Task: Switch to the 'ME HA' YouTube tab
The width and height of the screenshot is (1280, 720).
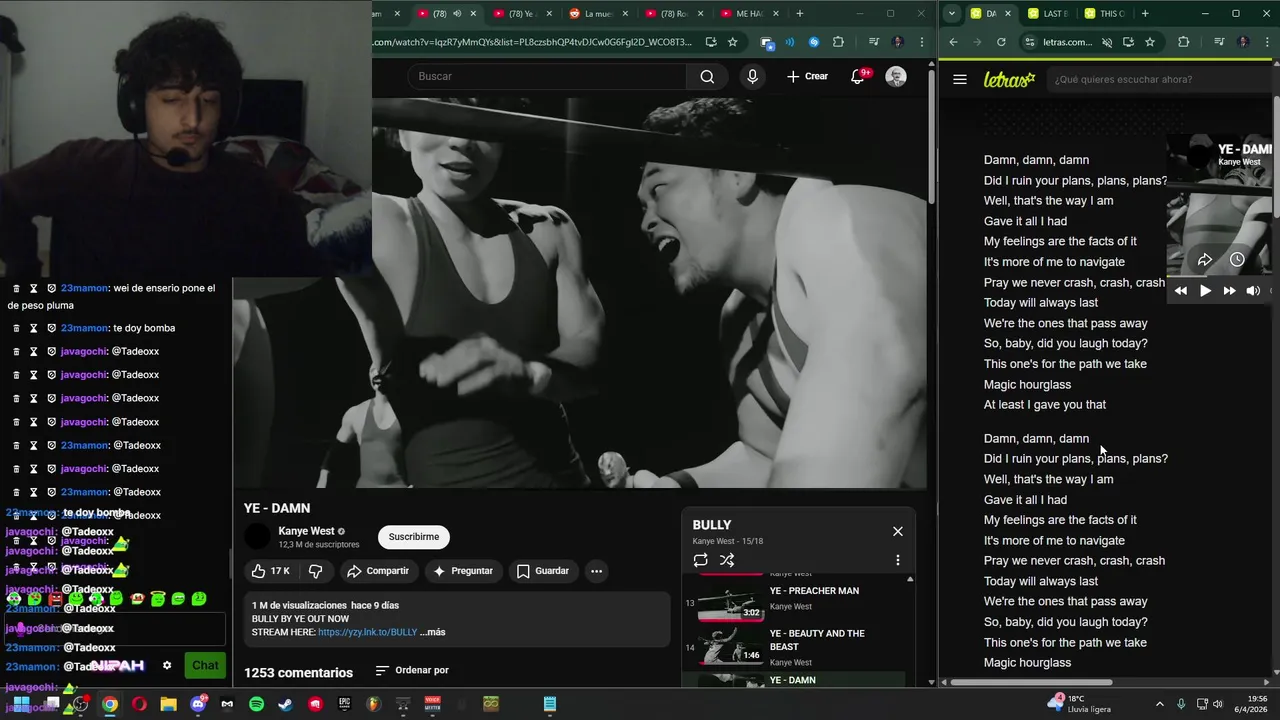Action: (x=749, y=14)
